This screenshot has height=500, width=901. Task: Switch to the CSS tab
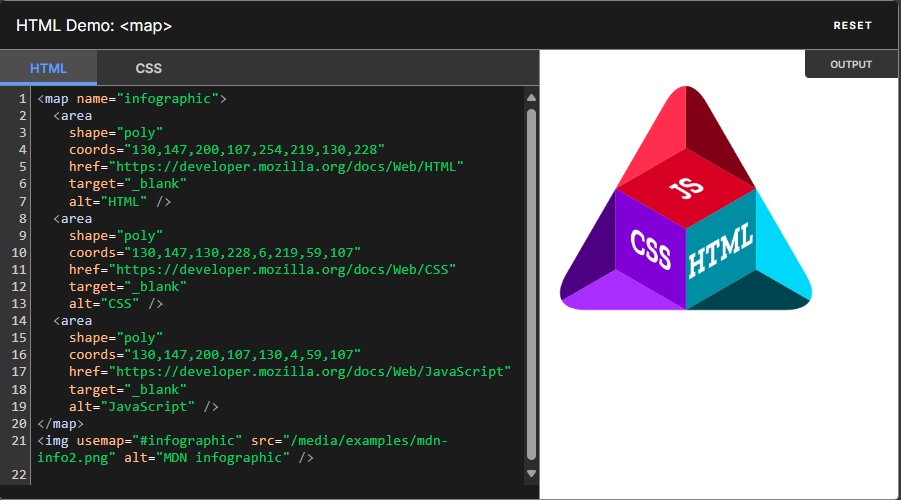[x=148, y=68]
